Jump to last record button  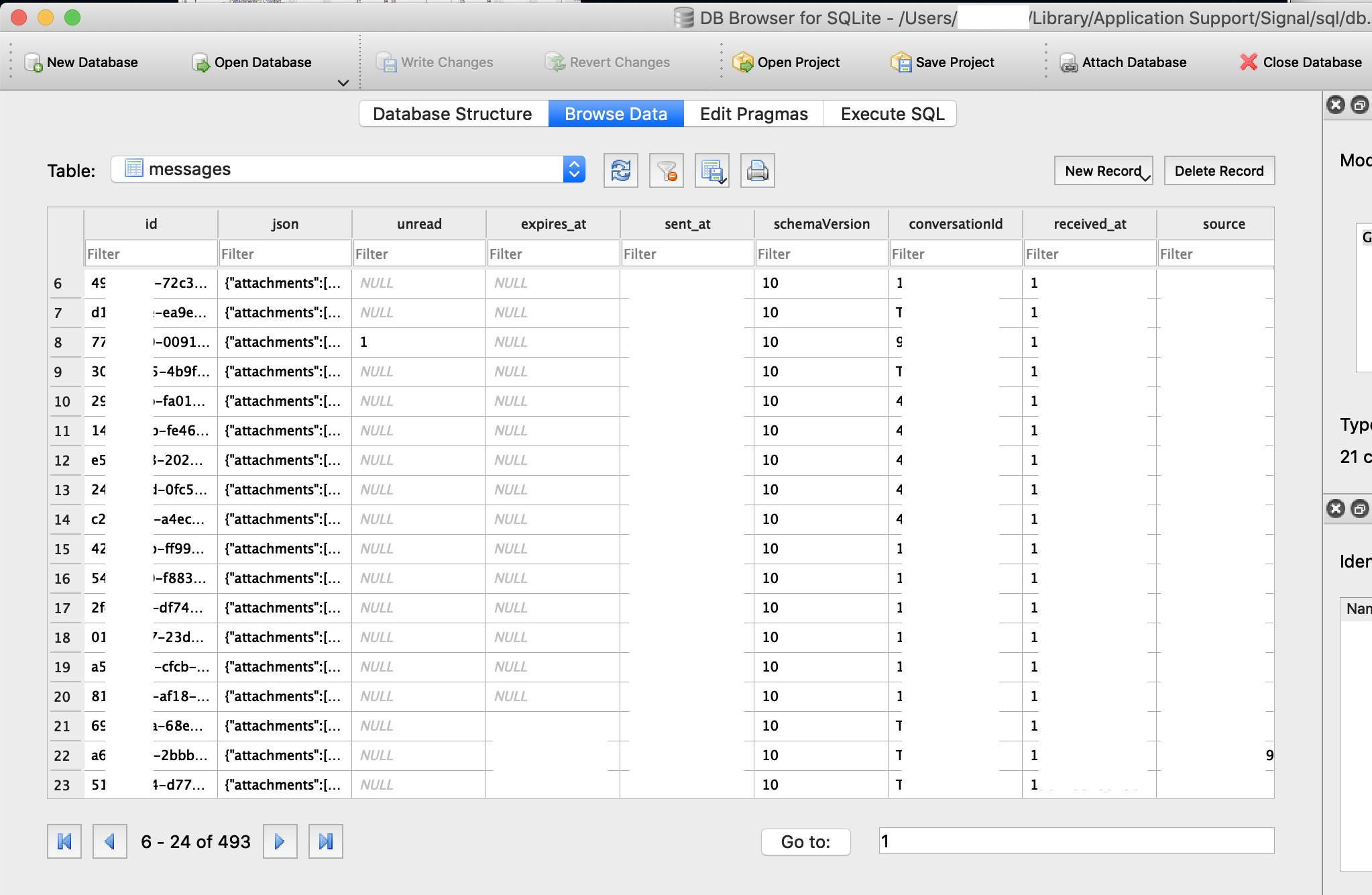pos(326,841)
